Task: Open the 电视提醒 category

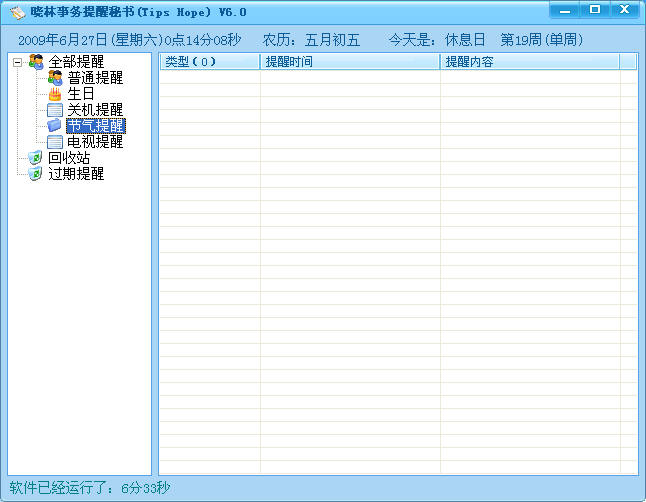Action: (x=95, y=142)
